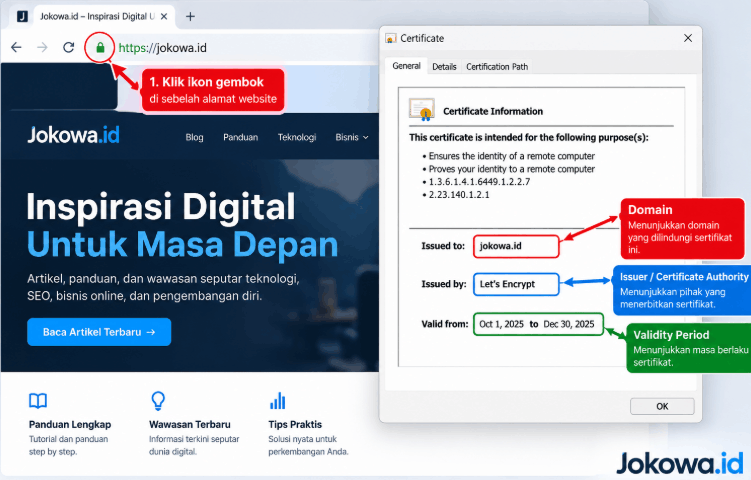Open a new tab with the plus button
The height and width of the screenshot is (480, 751).
[x=190, y=17]
